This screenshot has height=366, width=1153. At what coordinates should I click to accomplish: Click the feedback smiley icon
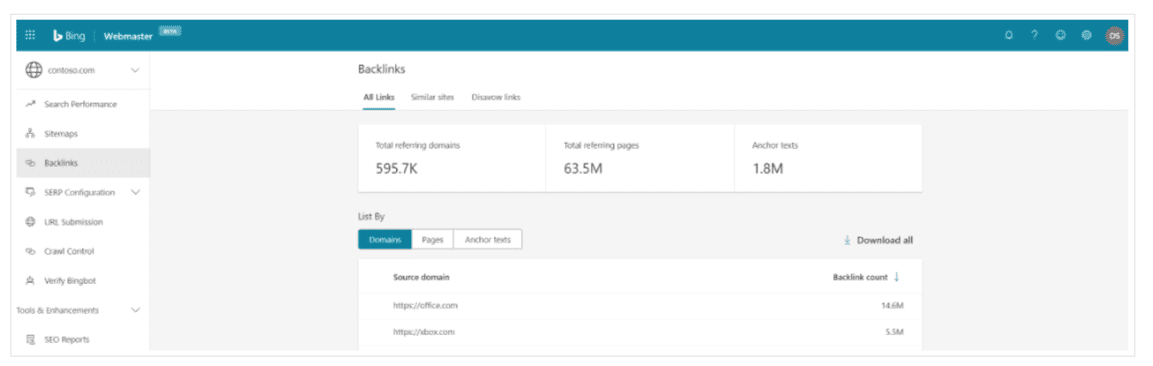[1060, 35]
